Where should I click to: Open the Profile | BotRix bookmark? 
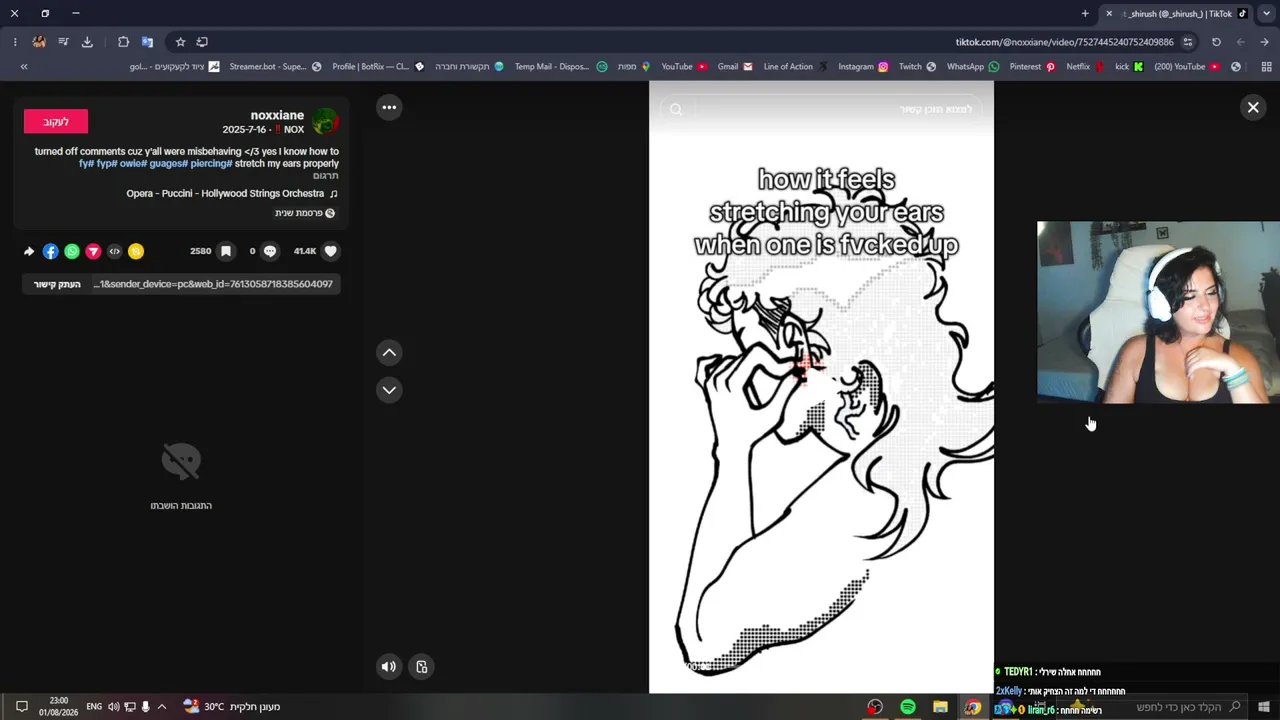point(378,67)
